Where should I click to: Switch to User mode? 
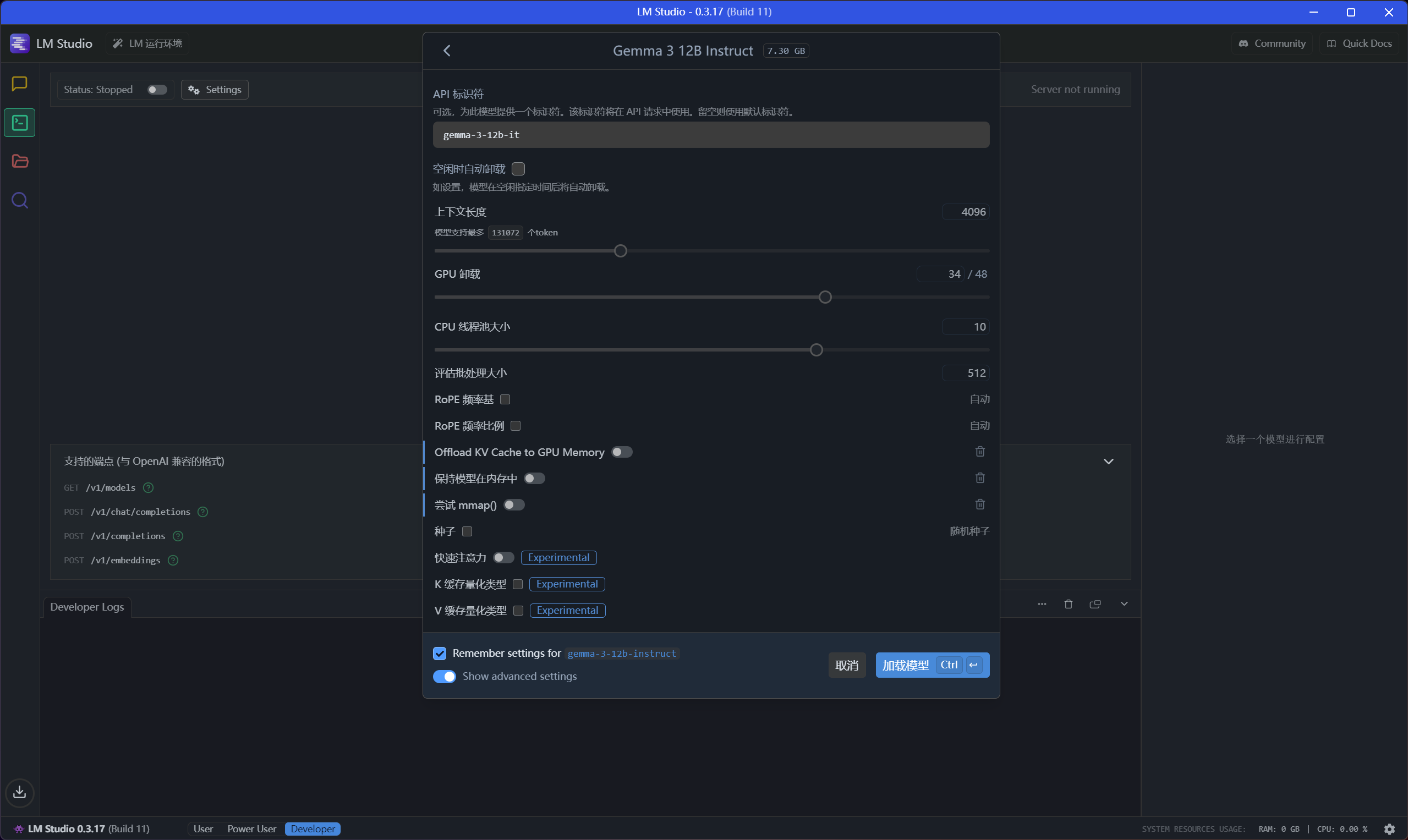pyautogui.click(x=203, y=828)
